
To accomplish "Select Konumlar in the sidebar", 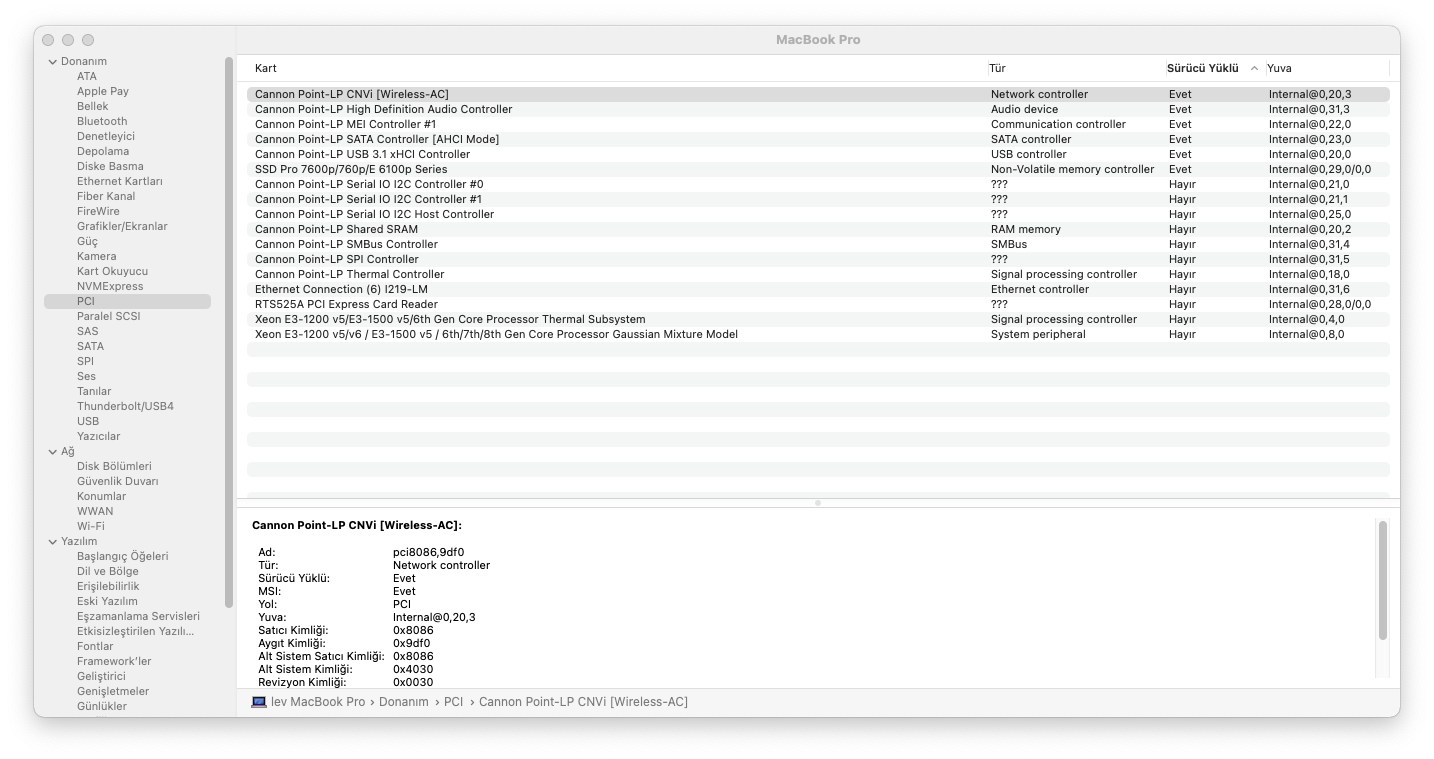I will 102,496.
